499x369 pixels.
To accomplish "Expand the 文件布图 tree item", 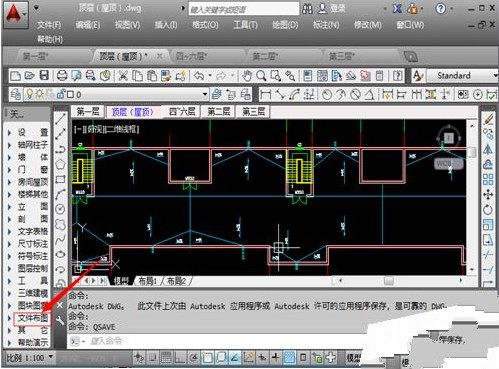I will [31, 318].
